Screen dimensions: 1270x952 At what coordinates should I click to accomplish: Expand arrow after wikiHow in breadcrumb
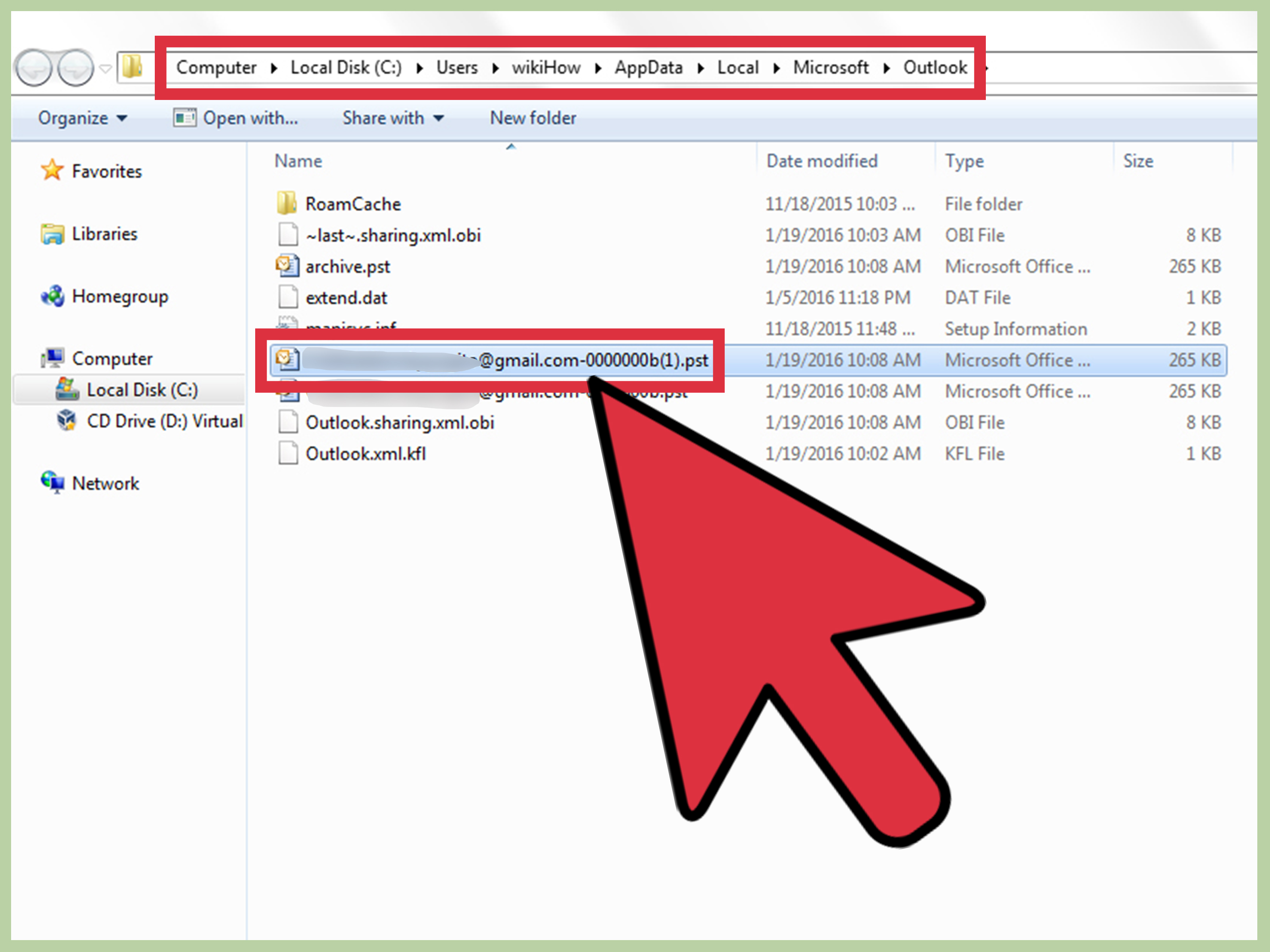point(598,69)
